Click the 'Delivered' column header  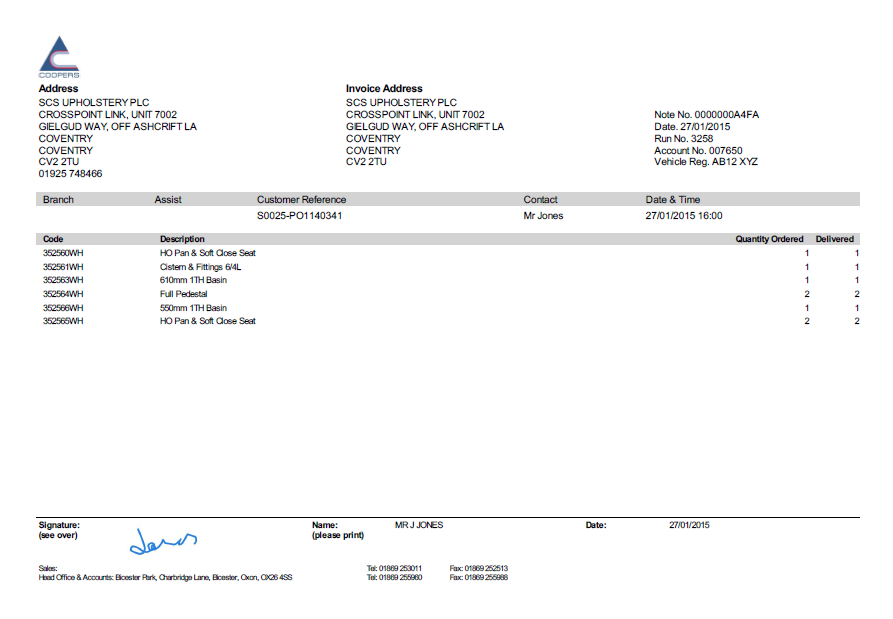click(x=834, y=239)
